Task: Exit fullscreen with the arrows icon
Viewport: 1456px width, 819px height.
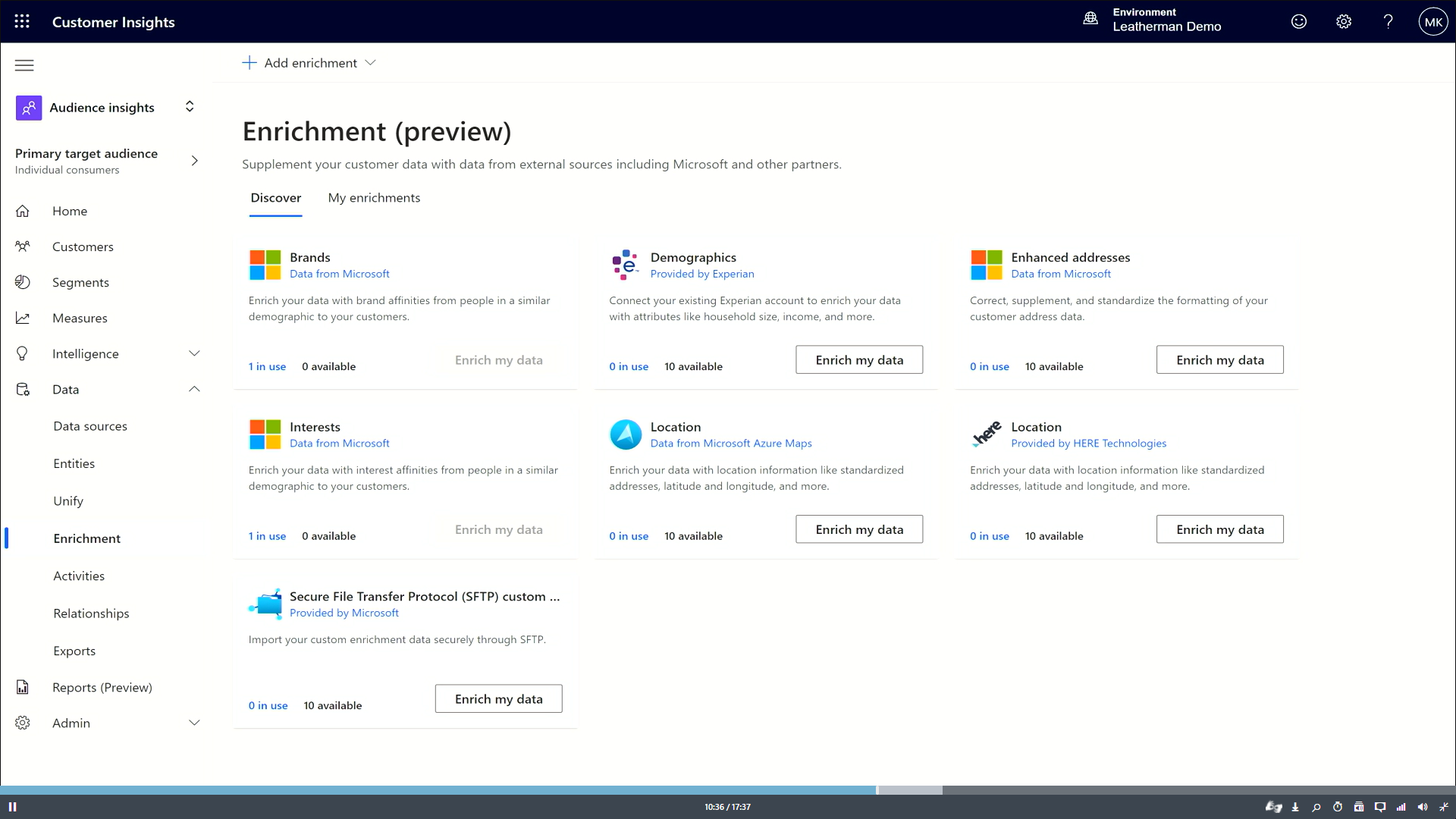Action: (x=1444, y=807)
